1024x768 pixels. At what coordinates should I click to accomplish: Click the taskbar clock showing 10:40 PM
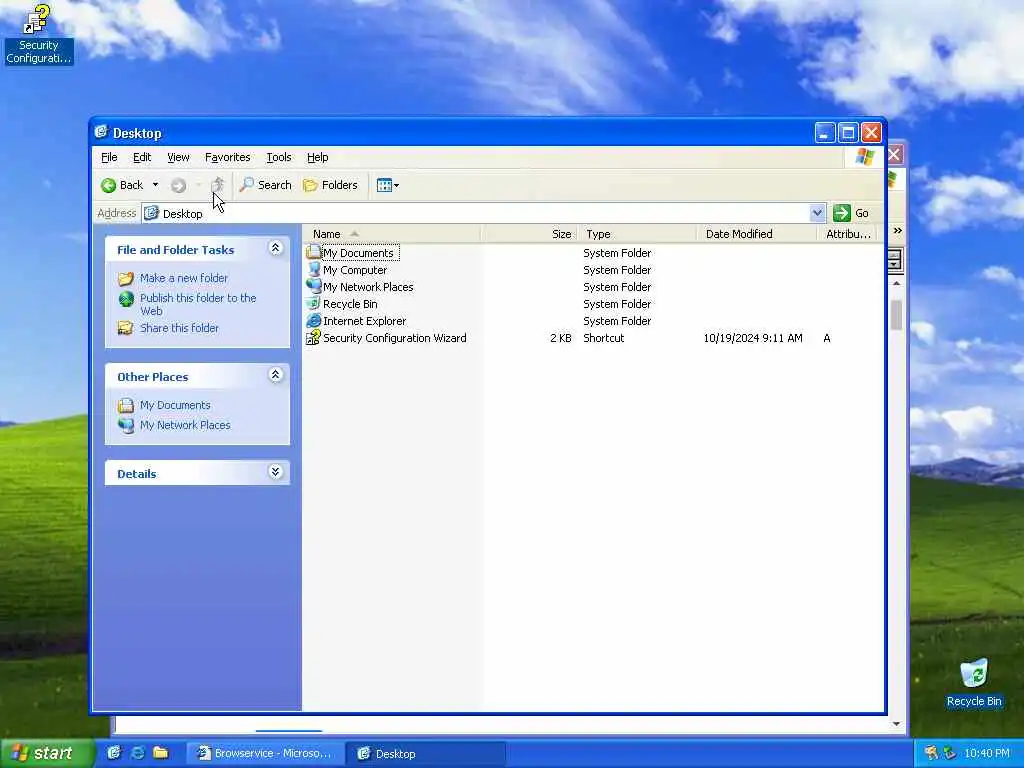[x=987, y=754]
